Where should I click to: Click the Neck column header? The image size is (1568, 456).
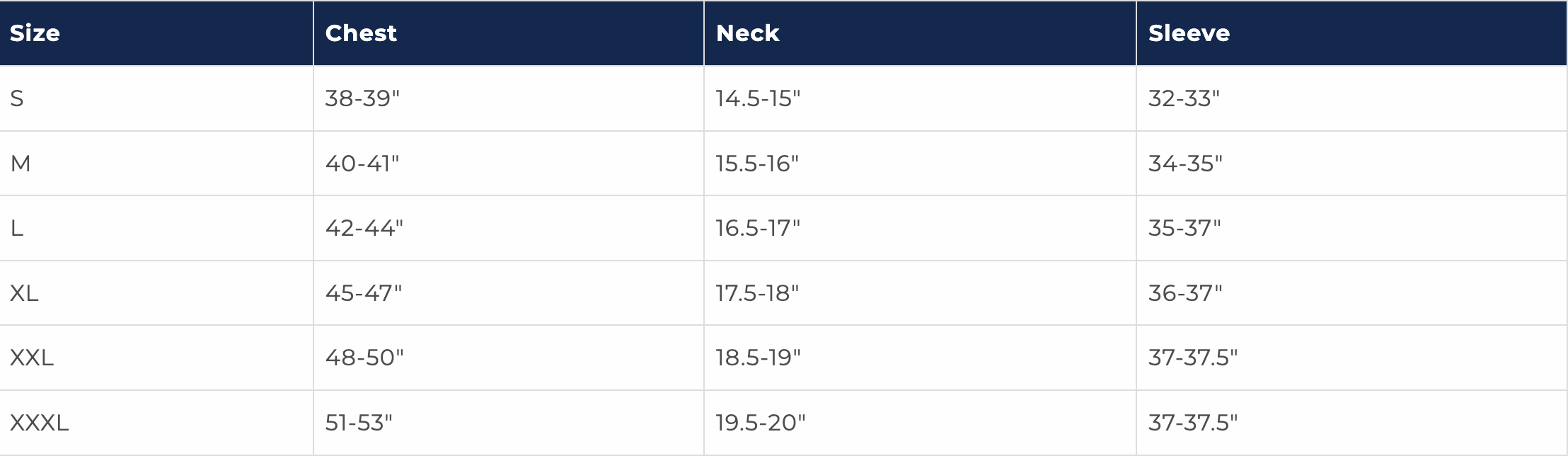[x=747, y=33]
